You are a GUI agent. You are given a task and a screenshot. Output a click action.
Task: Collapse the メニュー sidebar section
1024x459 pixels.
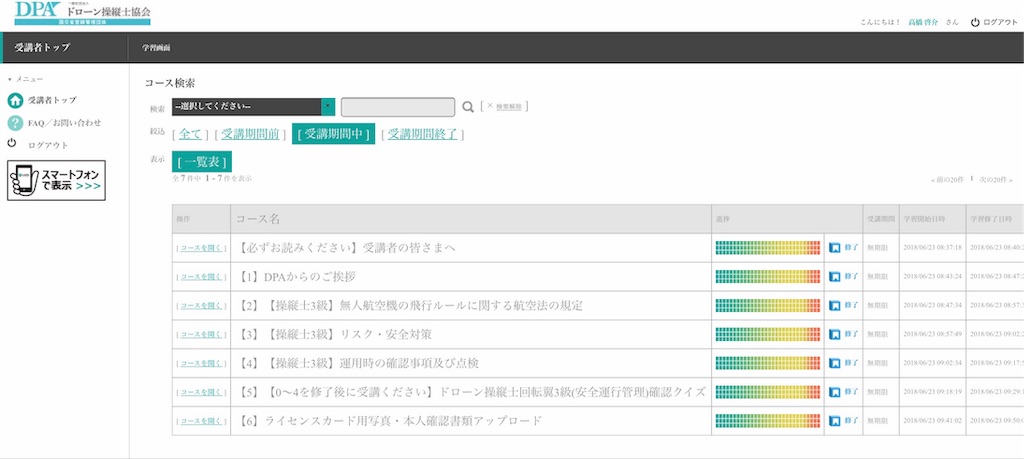click(25, 79)
